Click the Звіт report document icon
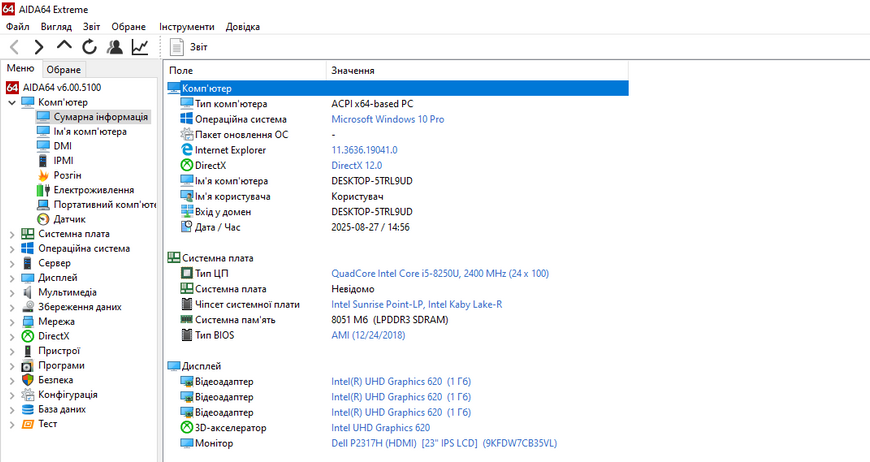The image size is (870, 462). (176, 47)
